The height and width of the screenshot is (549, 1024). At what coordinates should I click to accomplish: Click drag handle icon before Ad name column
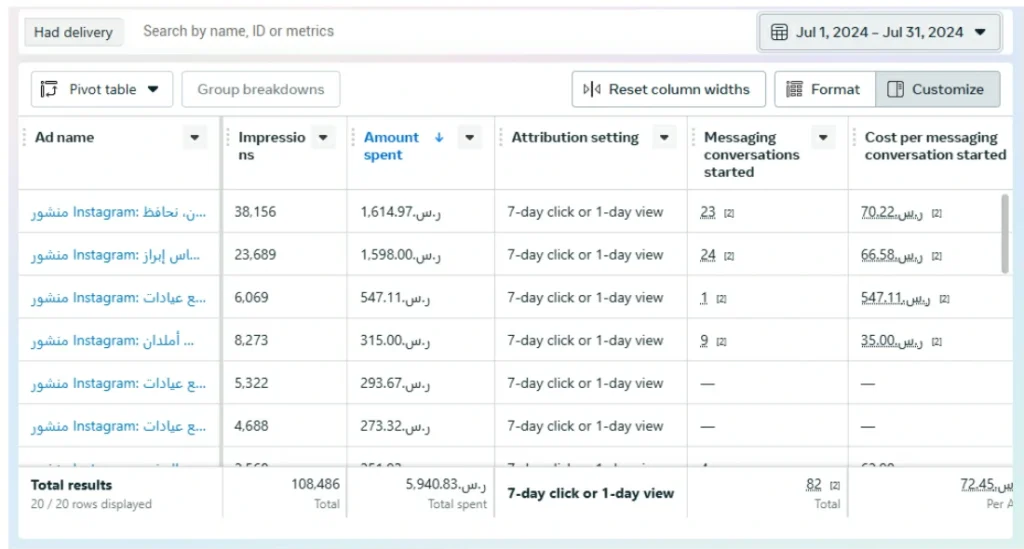(x=24, y=137)
